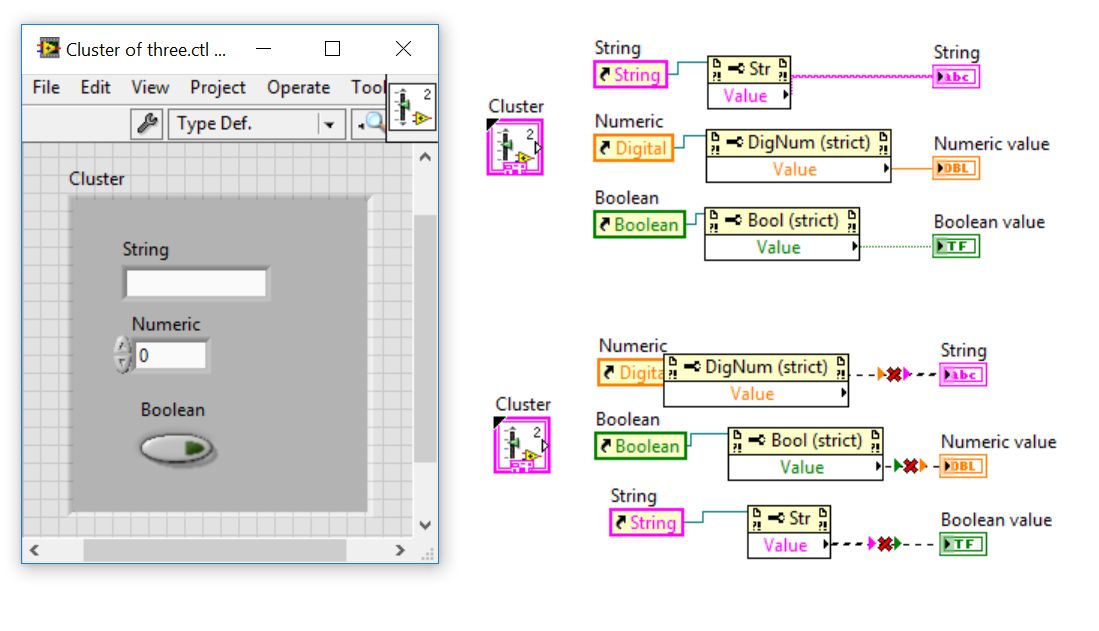Decrement the Numeric control with the down arrow
The image size is (1099, 631).
[x=123, y=363]
